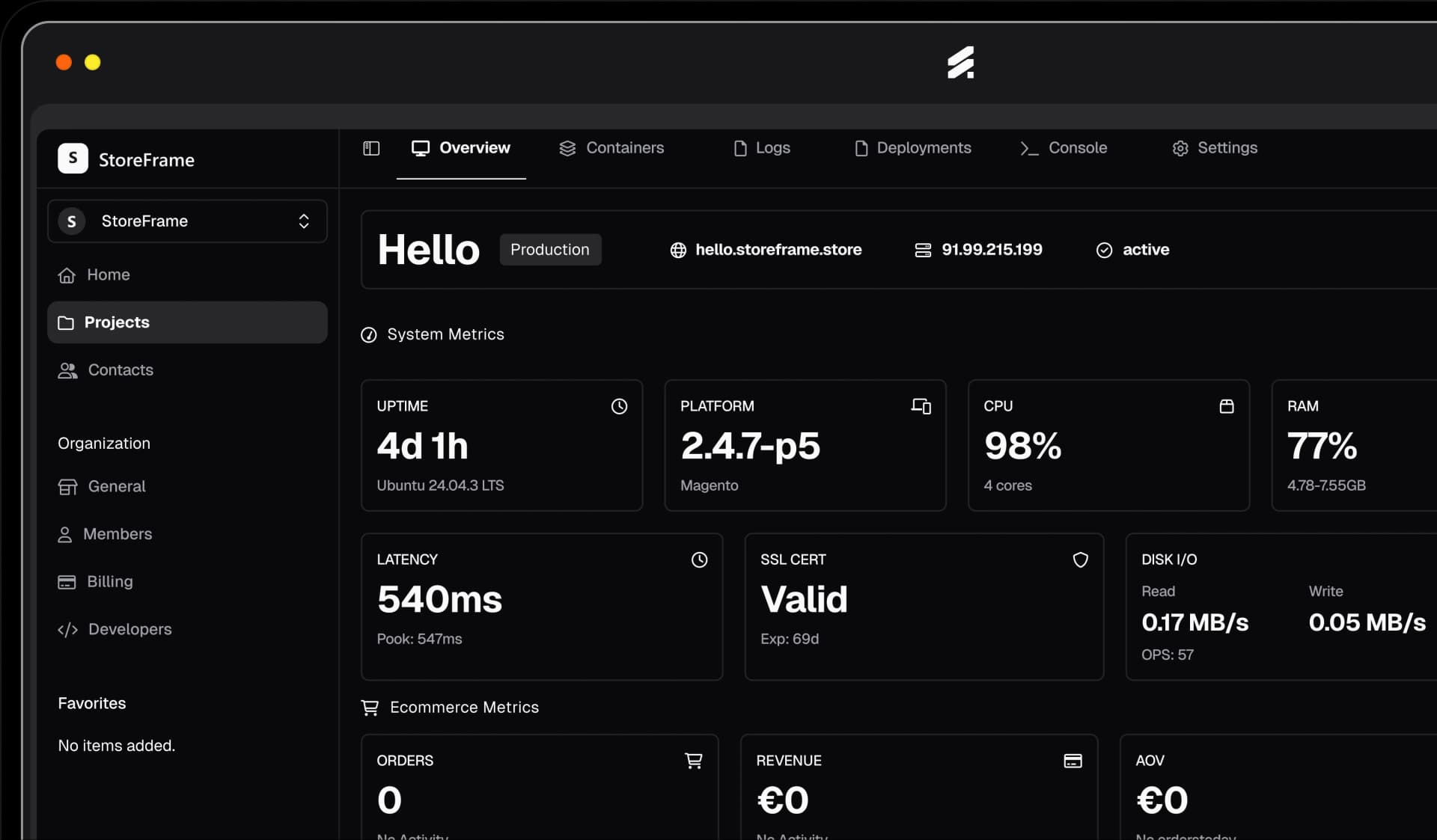Click the clock icon on Uptime card
Viewport: 1437px width, 840px height.
[619, 406]
